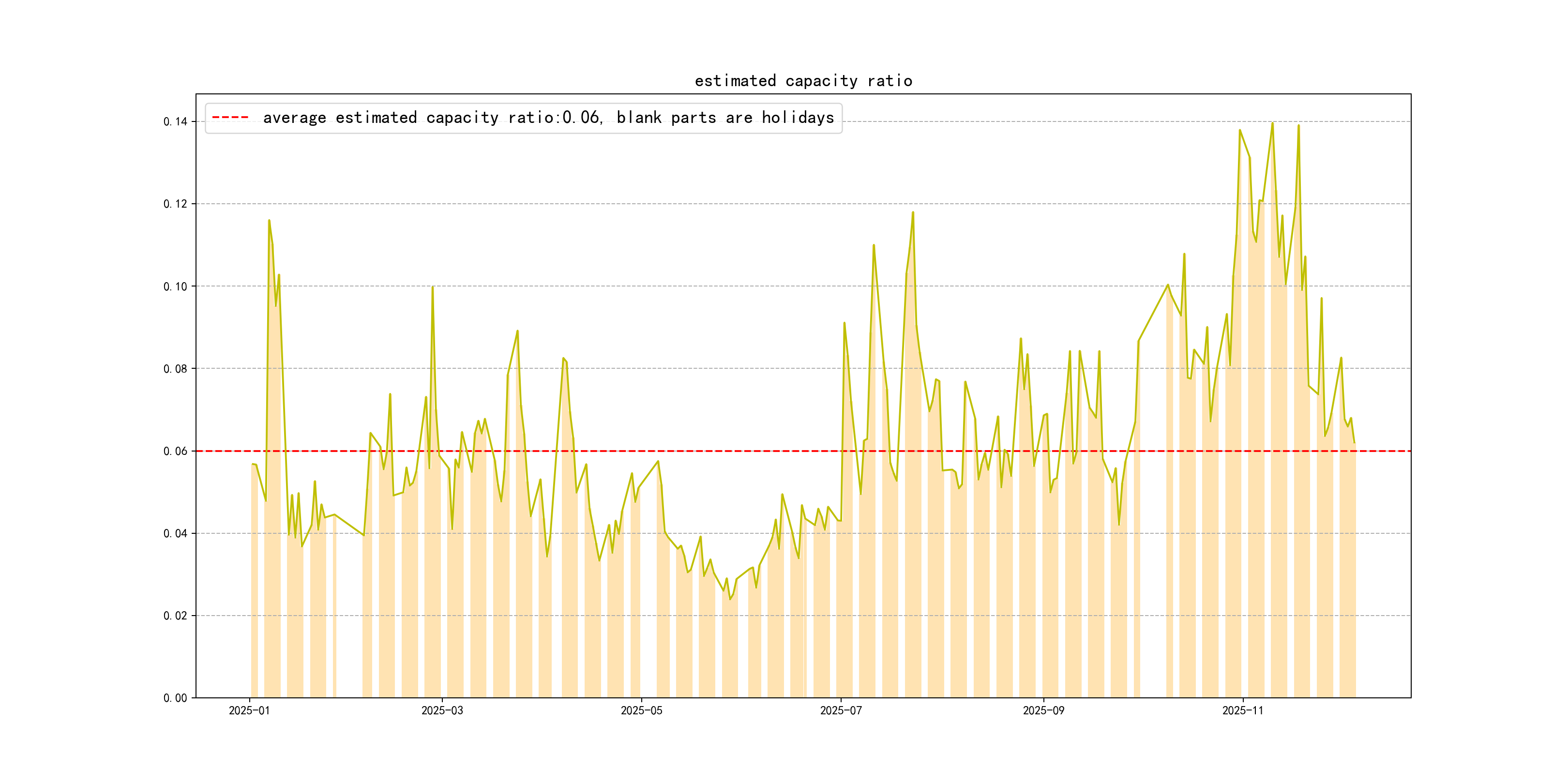This screenshot has height=784, width=1568.
Task: Select the 2025-03 x-axis date label
Action: click(x=442, y=711)
